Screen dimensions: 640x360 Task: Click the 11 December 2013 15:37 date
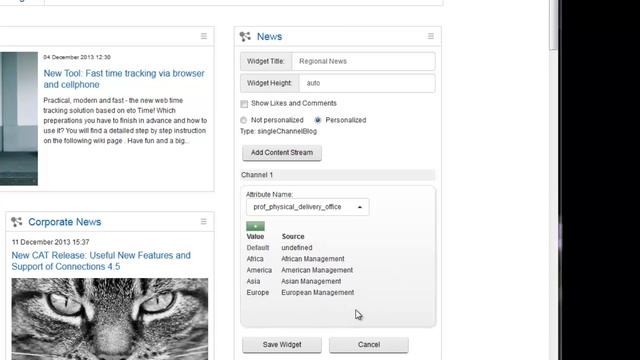[51, 242]
